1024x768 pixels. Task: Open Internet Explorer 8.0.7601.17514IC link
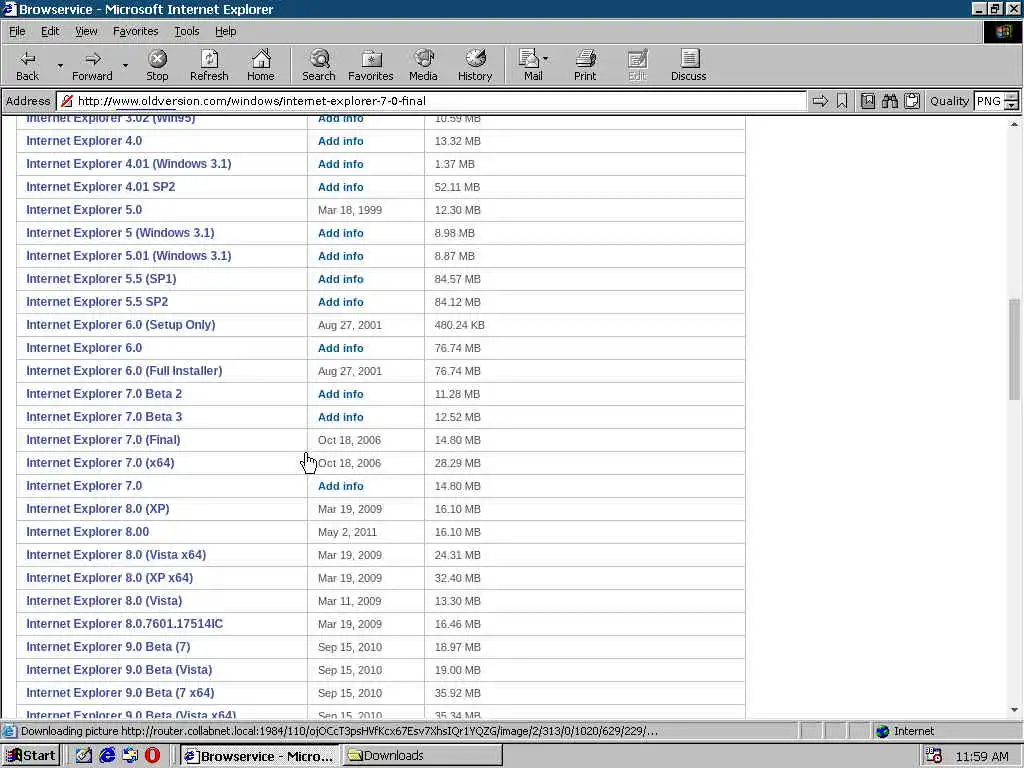click(x=124, y=624)
